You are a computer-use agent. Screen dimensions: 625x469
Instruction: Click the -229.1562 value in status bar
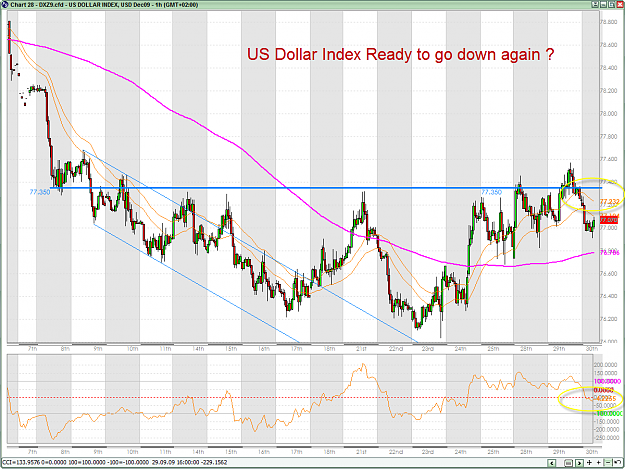pyautogui.click(x=216, y=462)
